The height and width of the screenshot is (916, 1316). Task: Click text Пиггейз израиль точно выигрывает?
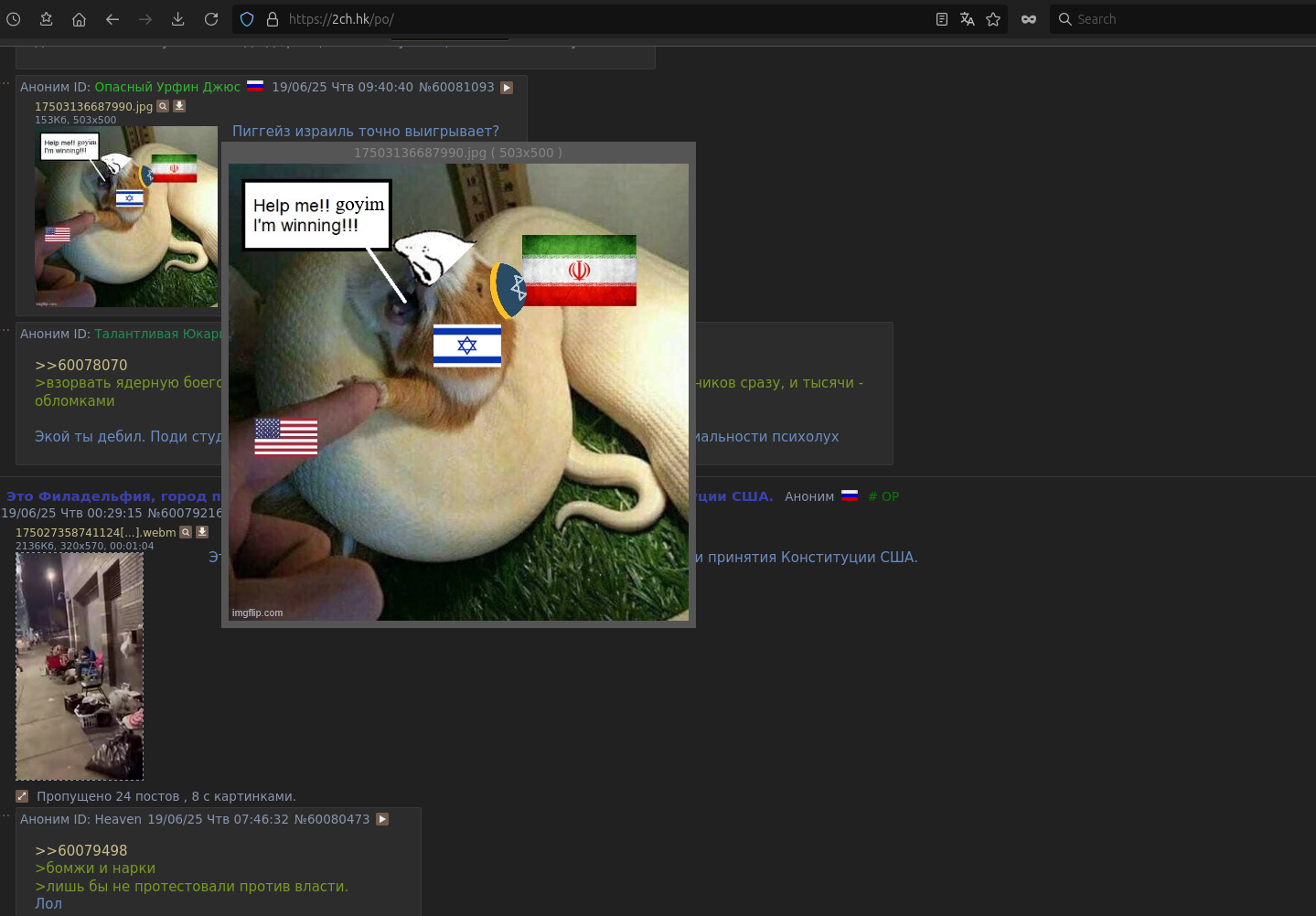pos(366,131)
